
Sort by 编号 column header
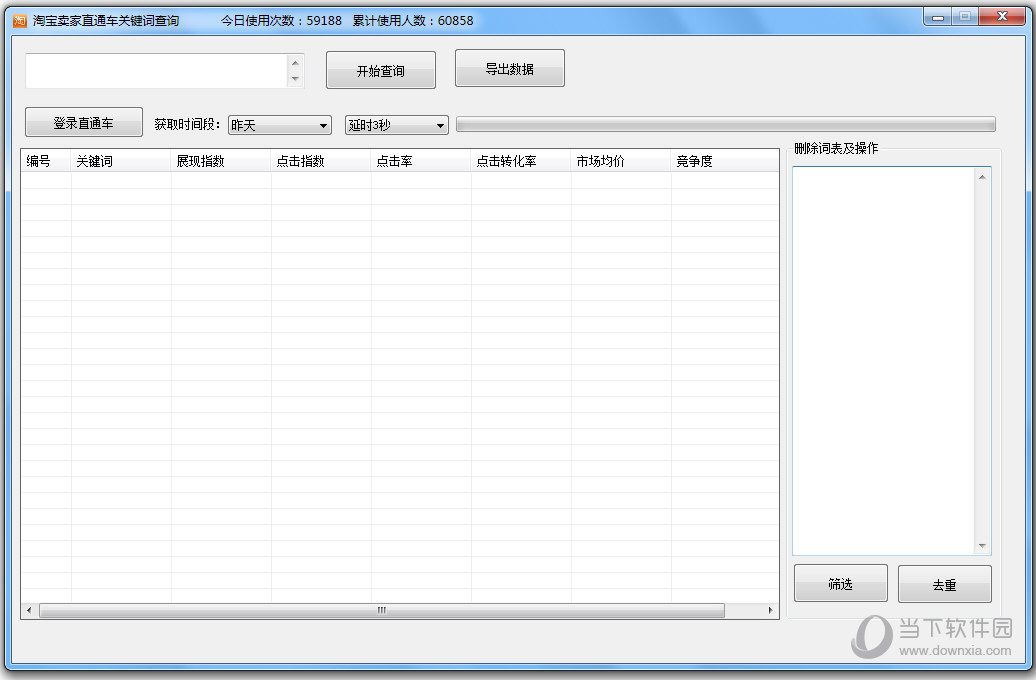pos(46,161)
